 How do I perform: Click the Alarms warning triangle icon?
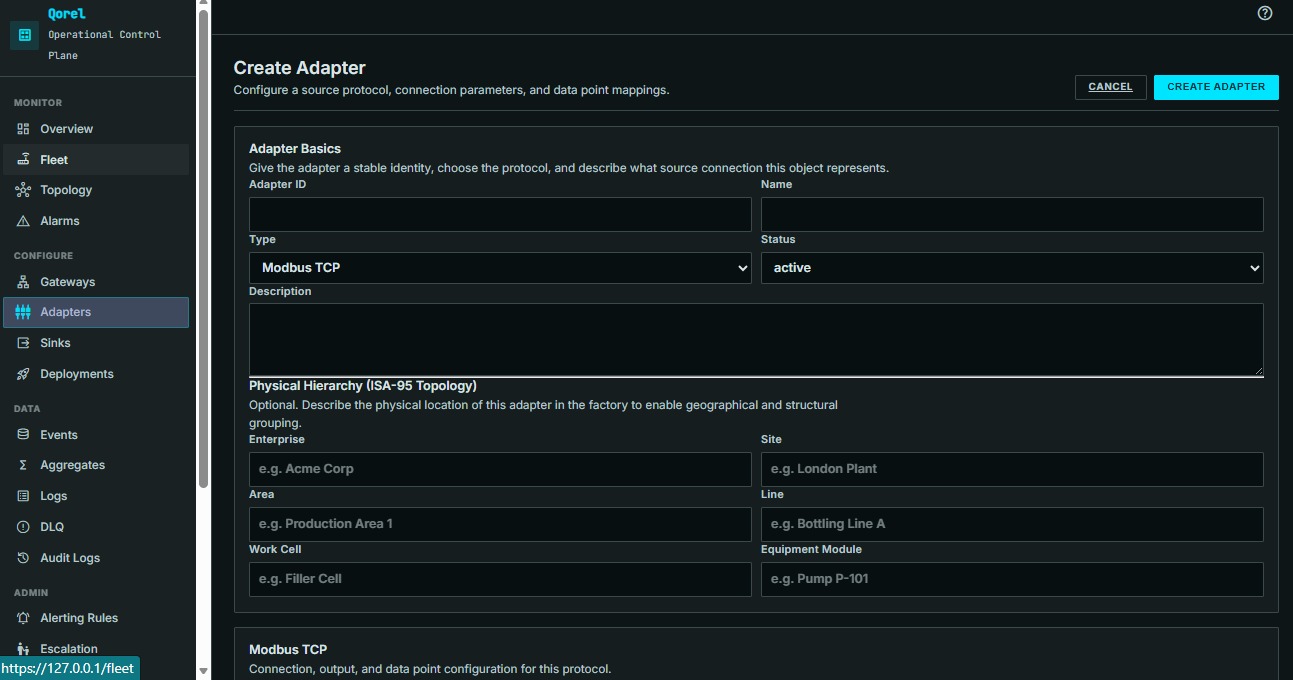23,221
